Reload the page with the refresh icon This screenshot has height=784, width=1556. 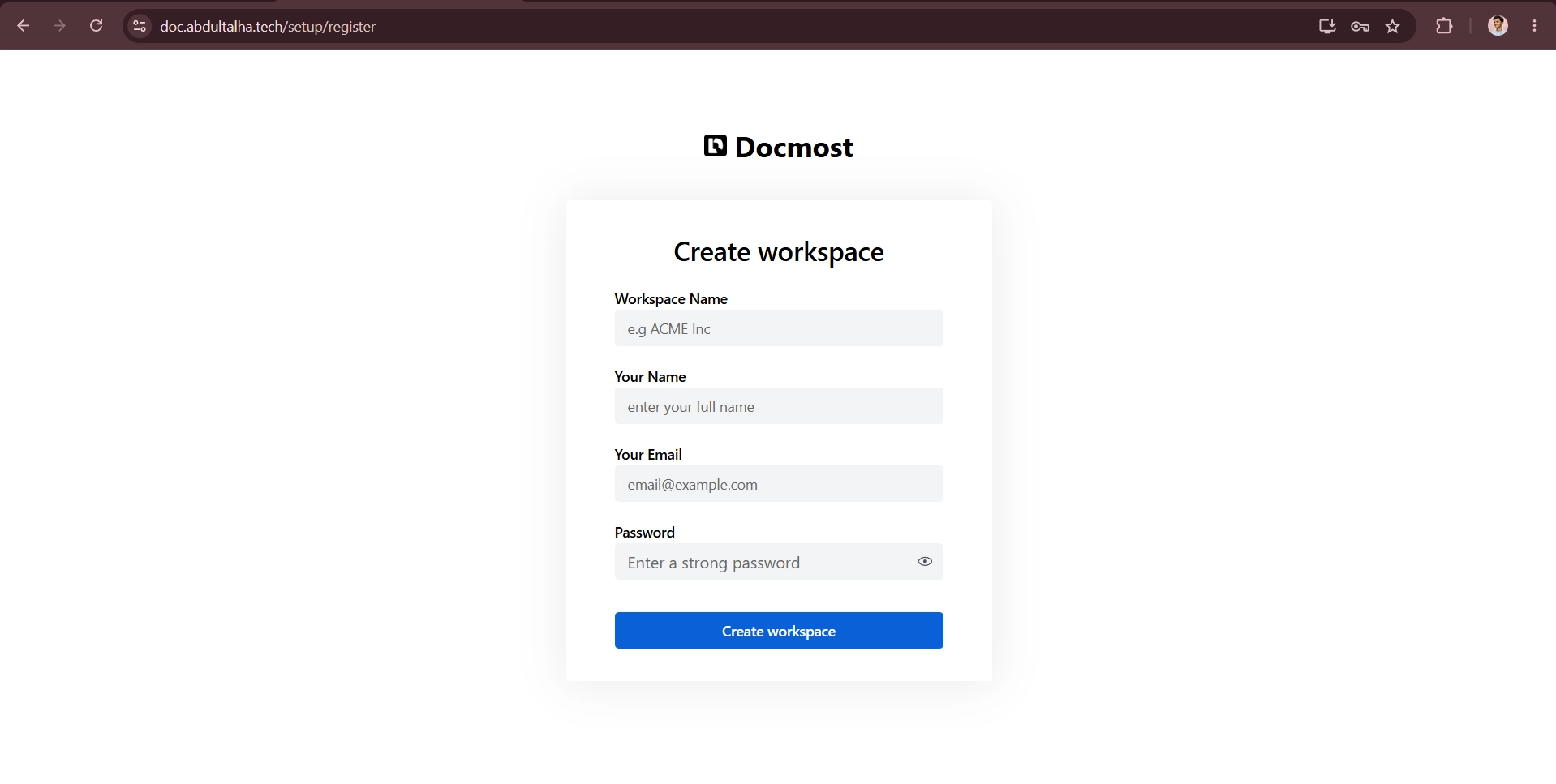tap(96, 26)
